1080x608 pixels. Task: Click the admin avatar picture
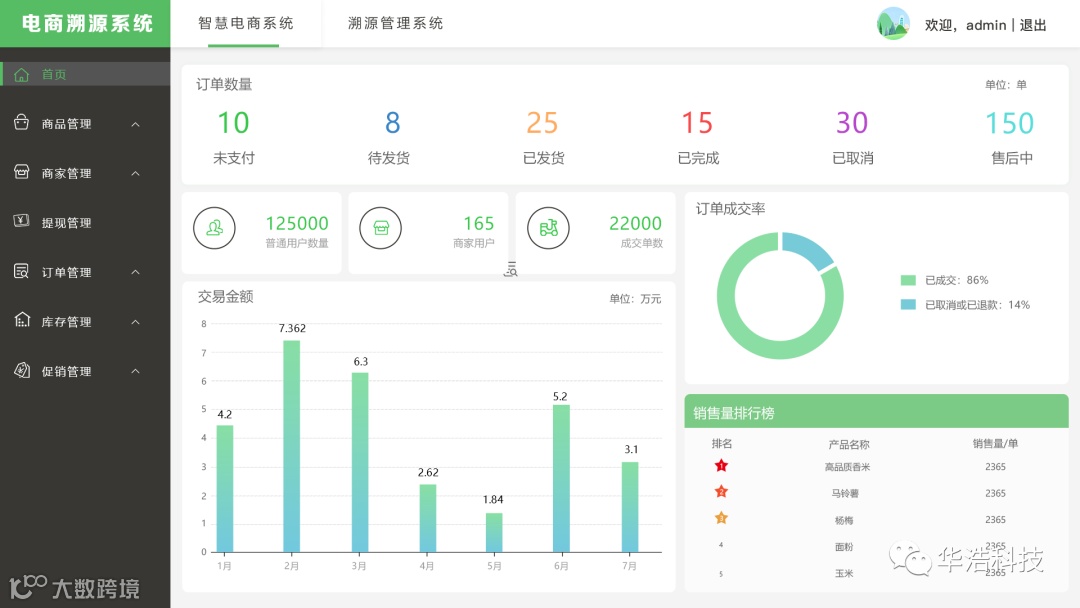pos(893,24)
